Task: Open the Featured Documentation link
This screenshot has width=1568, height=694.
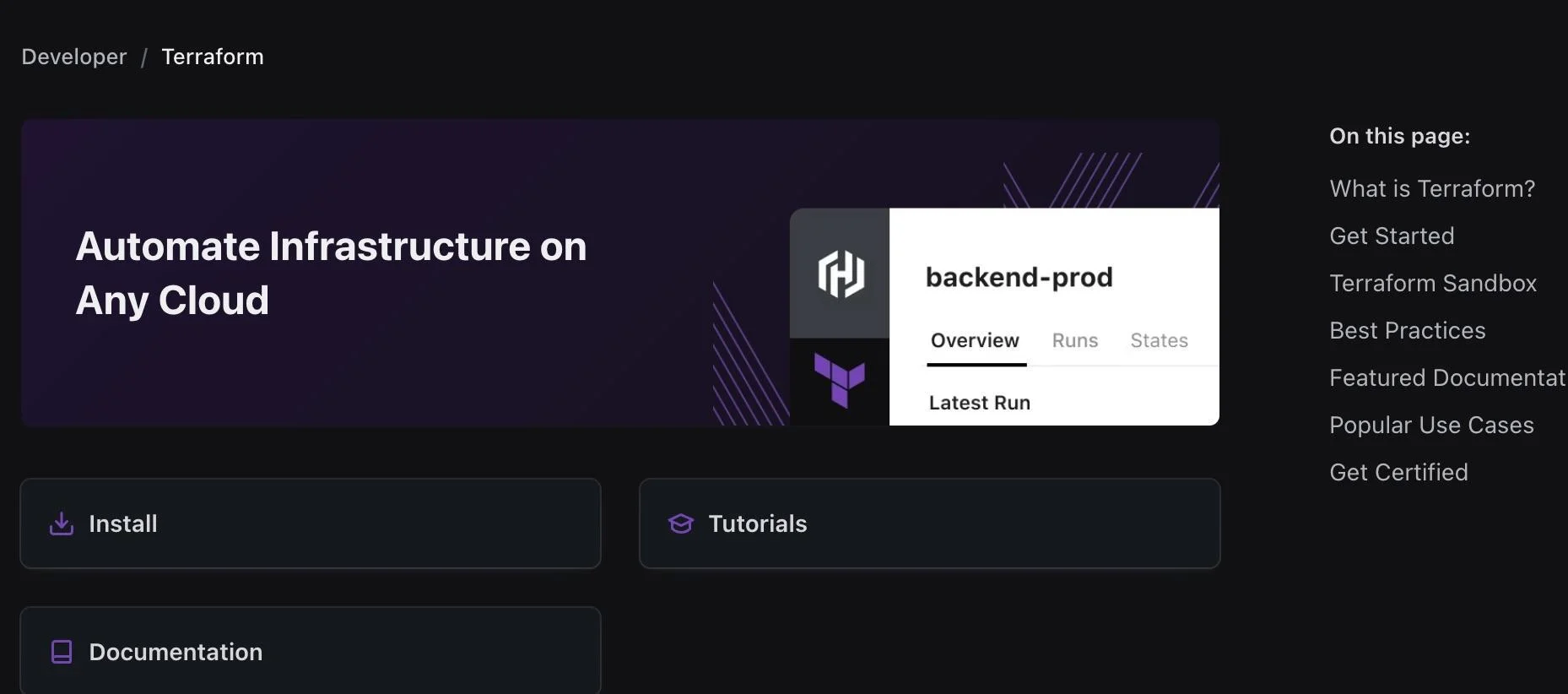Action: (x=1446, y=377)
